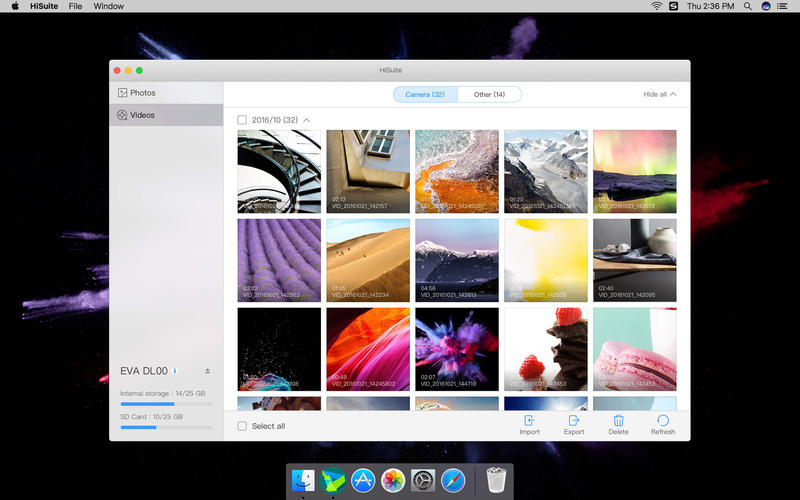The width and height of the screenshot is (800, 500).
Task: Select the orange shoreline aerial video
Action: click(x=457, y=171)
